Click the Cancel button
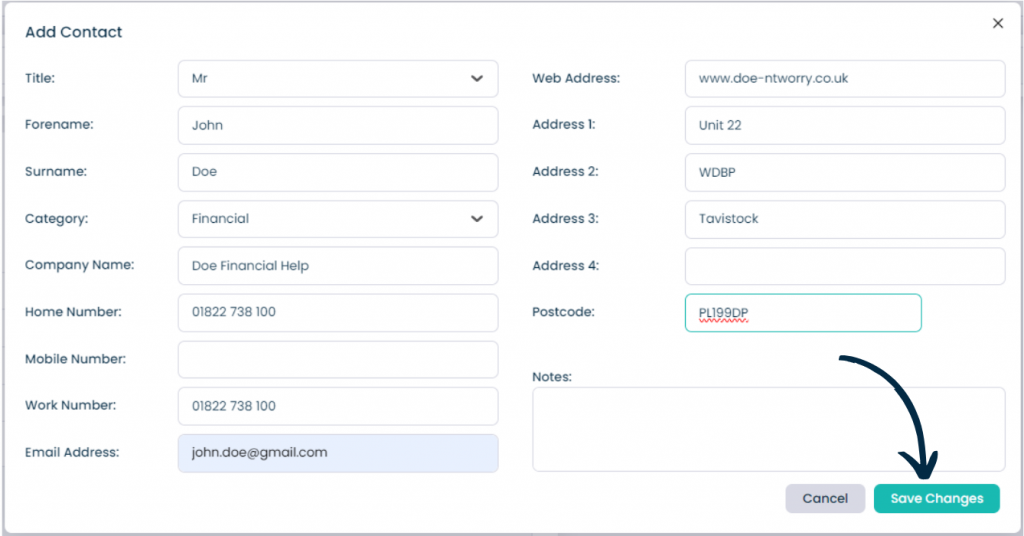This screenshot has width=1024, height=536. tap(825, 498)
